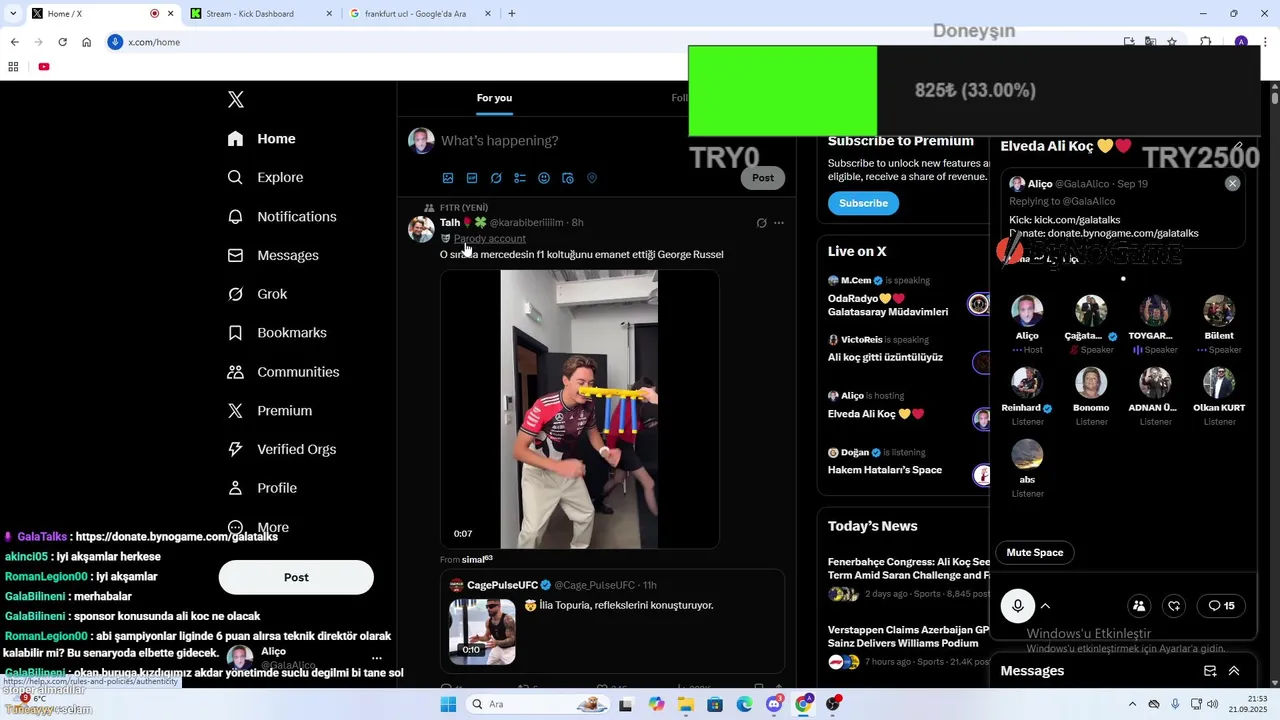The height and width of the screenshot is (720, 1280).
Task: Expand microphone options chevron in Space
Action: point(1045,606)
